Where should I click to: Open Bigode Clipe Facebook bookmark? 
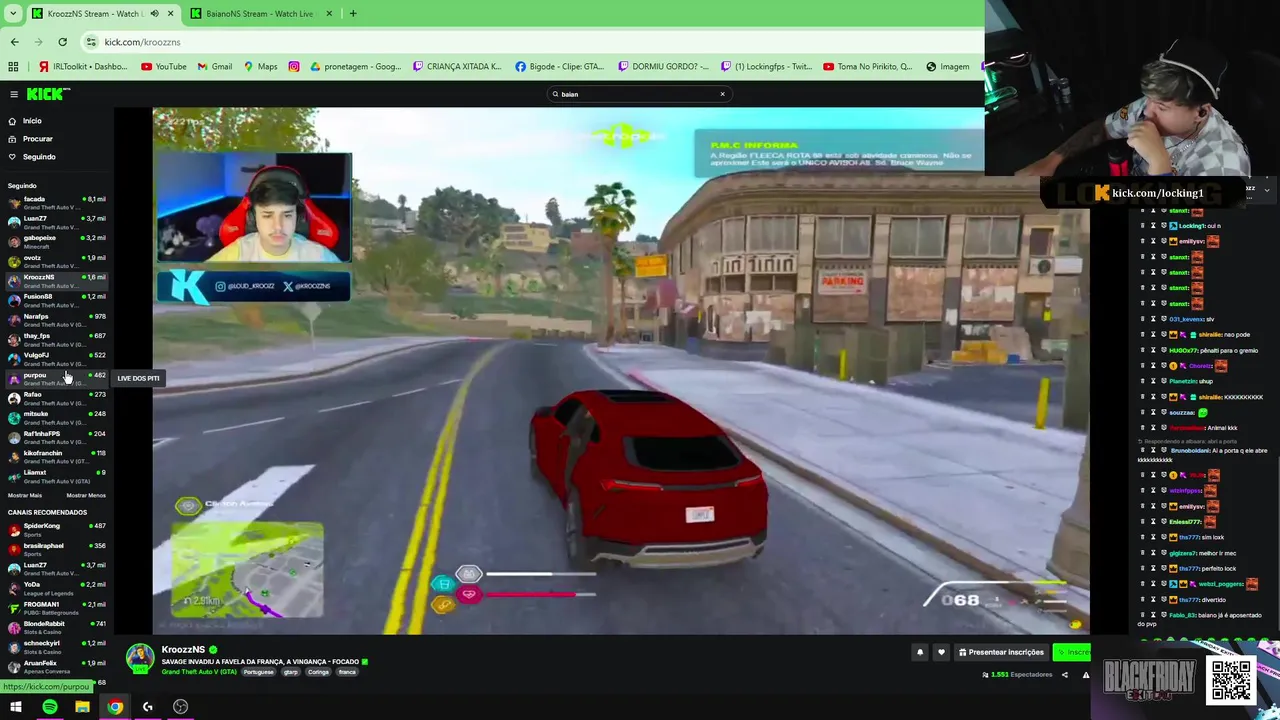[x=560, y=67]
